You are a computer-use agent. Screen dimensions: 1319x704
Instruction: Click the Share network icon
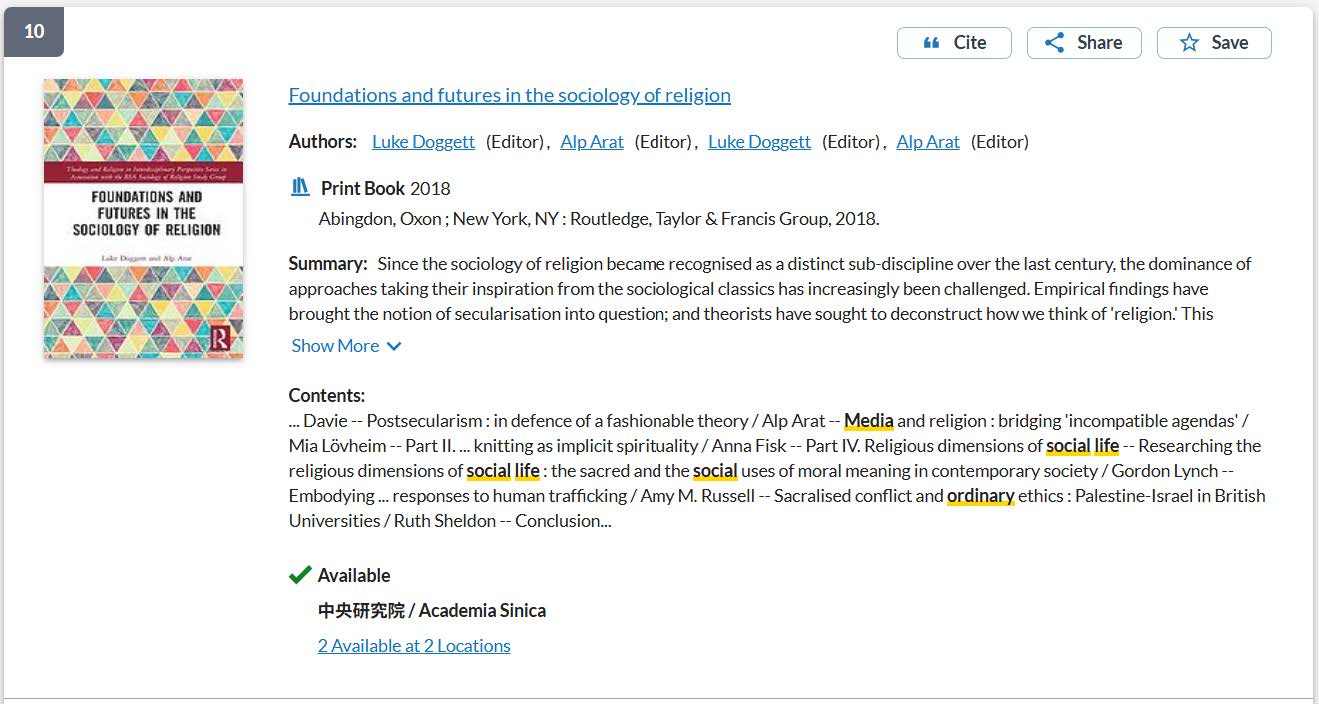click(x=1054, y=43)
